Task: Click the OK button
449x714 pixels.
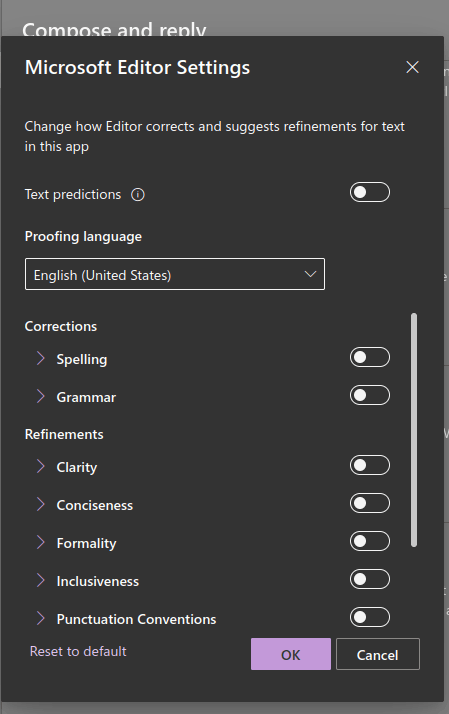Action: (291, 654)
